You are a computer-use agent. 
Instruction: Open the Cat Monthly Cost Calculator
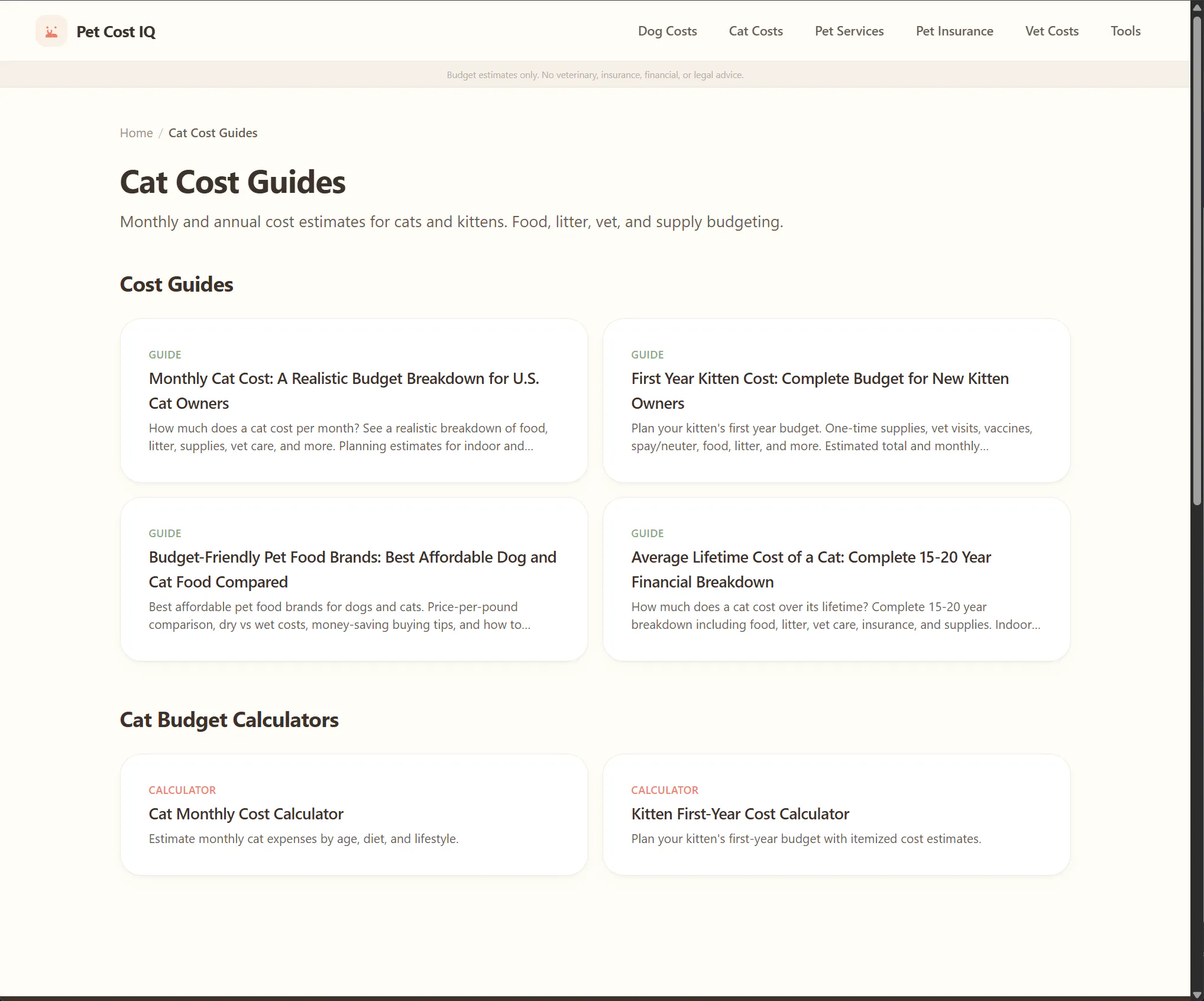coord(246,814)
